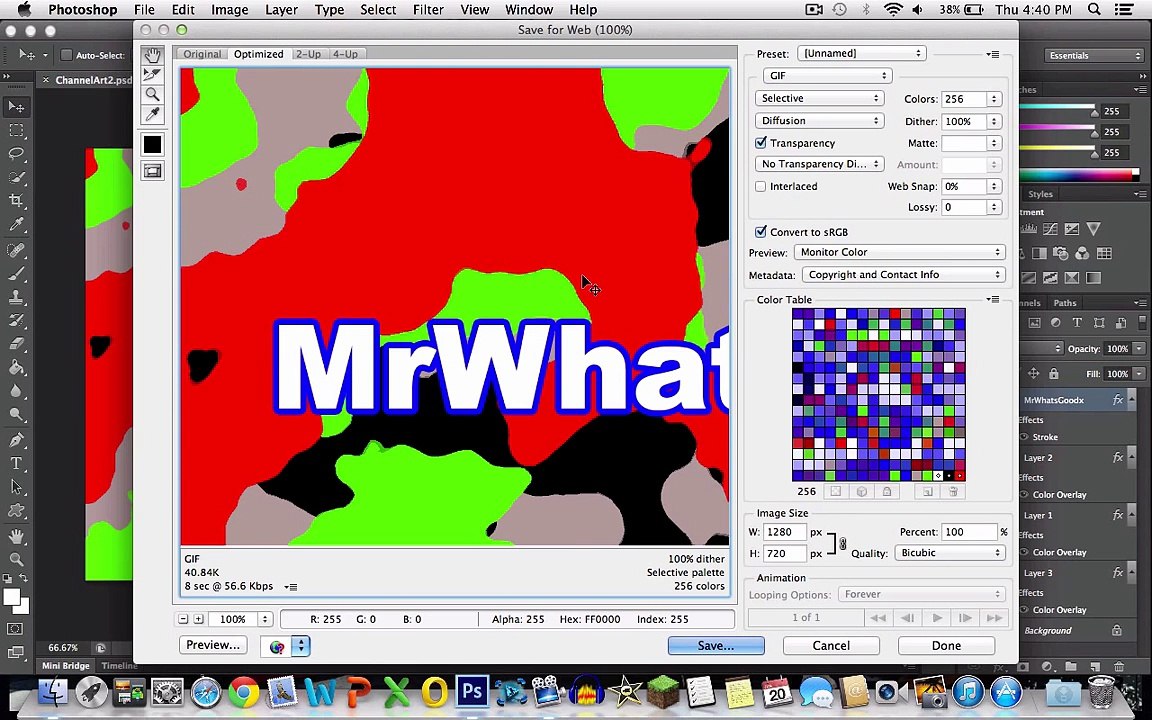Click the animation play button

click(937, 618)
